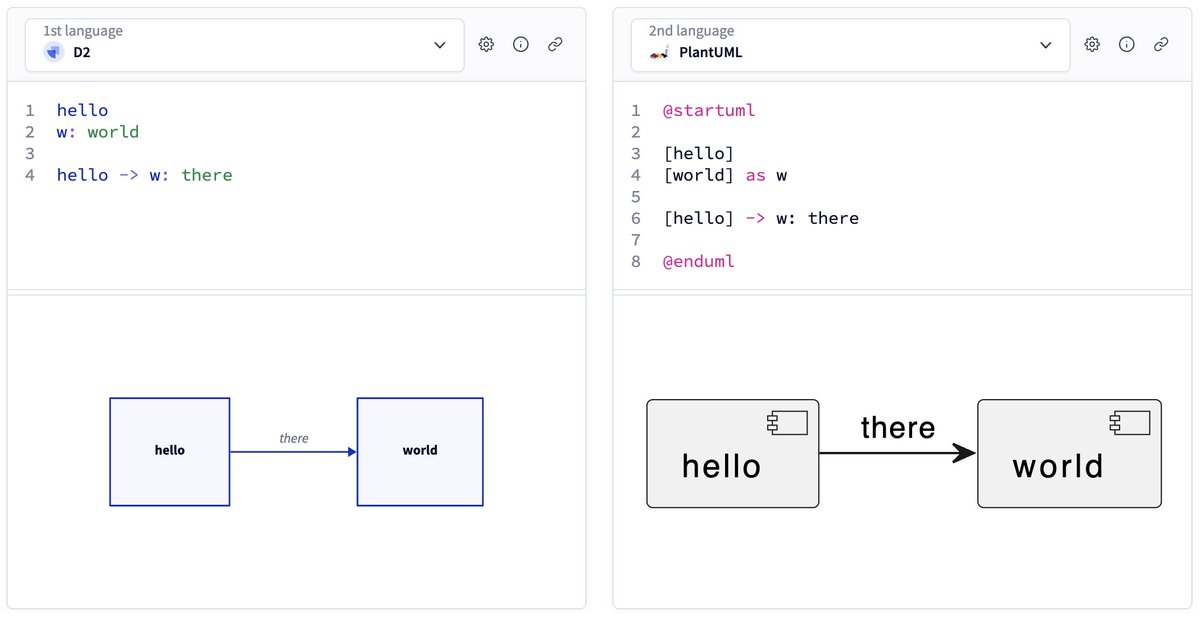
Task: Select 'hello' component in PlantUML diagram
Action: [733, 453]
